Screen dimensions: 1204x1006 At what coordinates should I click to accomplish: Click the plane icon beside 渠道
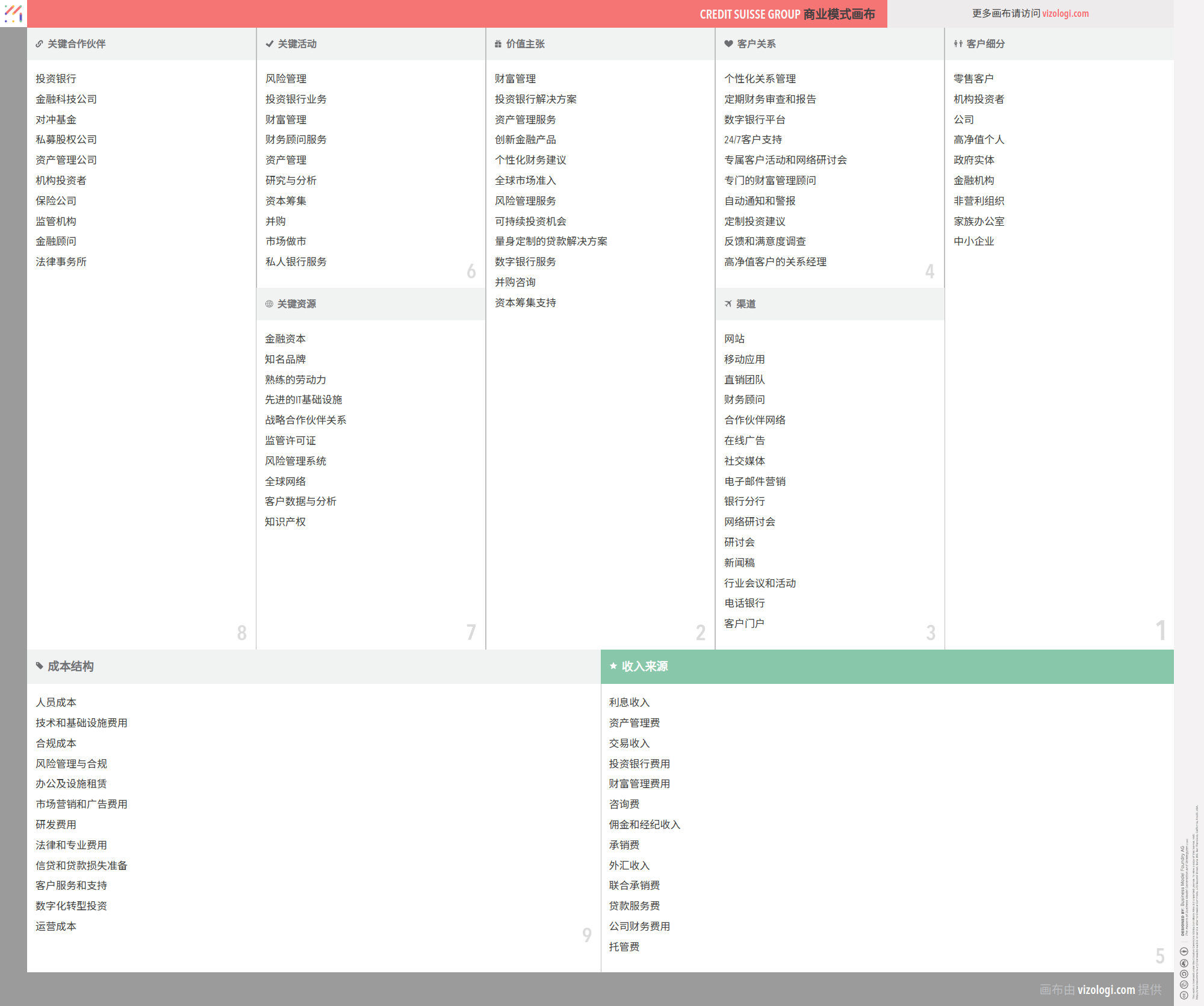click(728, 304)
